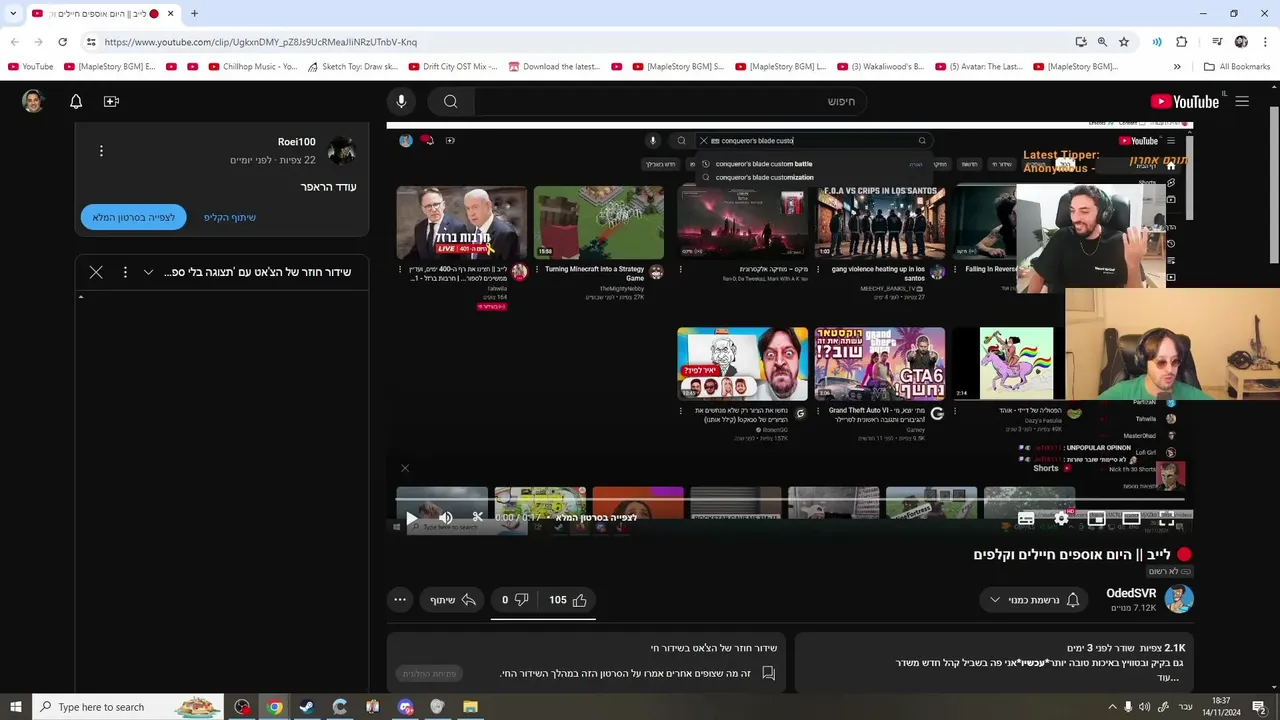The height and width of the screenshot is (720, 1280).
Task: Open clip card three-dot options
Action: click(x=101, y=151)
